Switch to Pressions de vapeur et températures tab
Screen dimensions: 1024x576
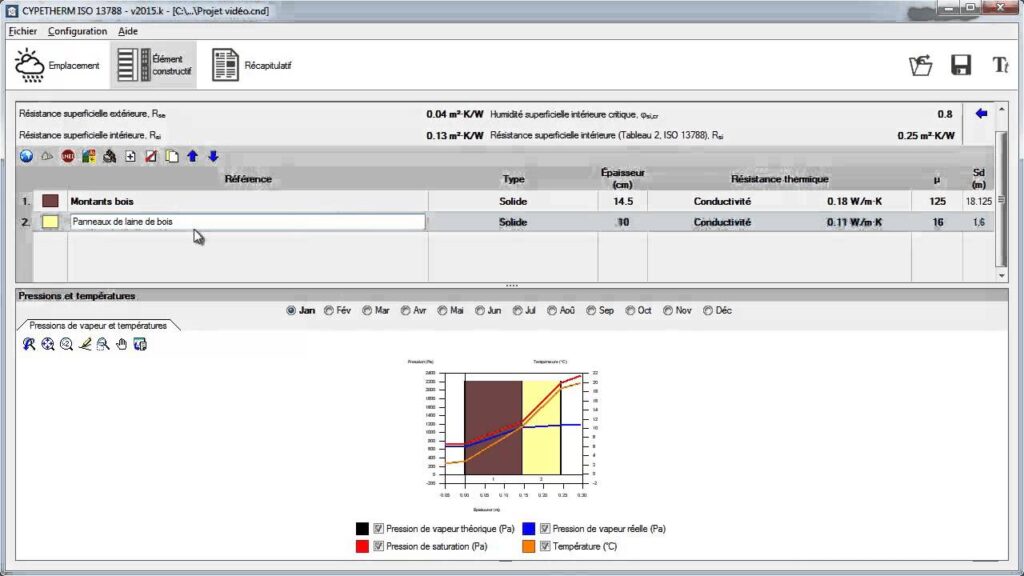tap(98, 326)
